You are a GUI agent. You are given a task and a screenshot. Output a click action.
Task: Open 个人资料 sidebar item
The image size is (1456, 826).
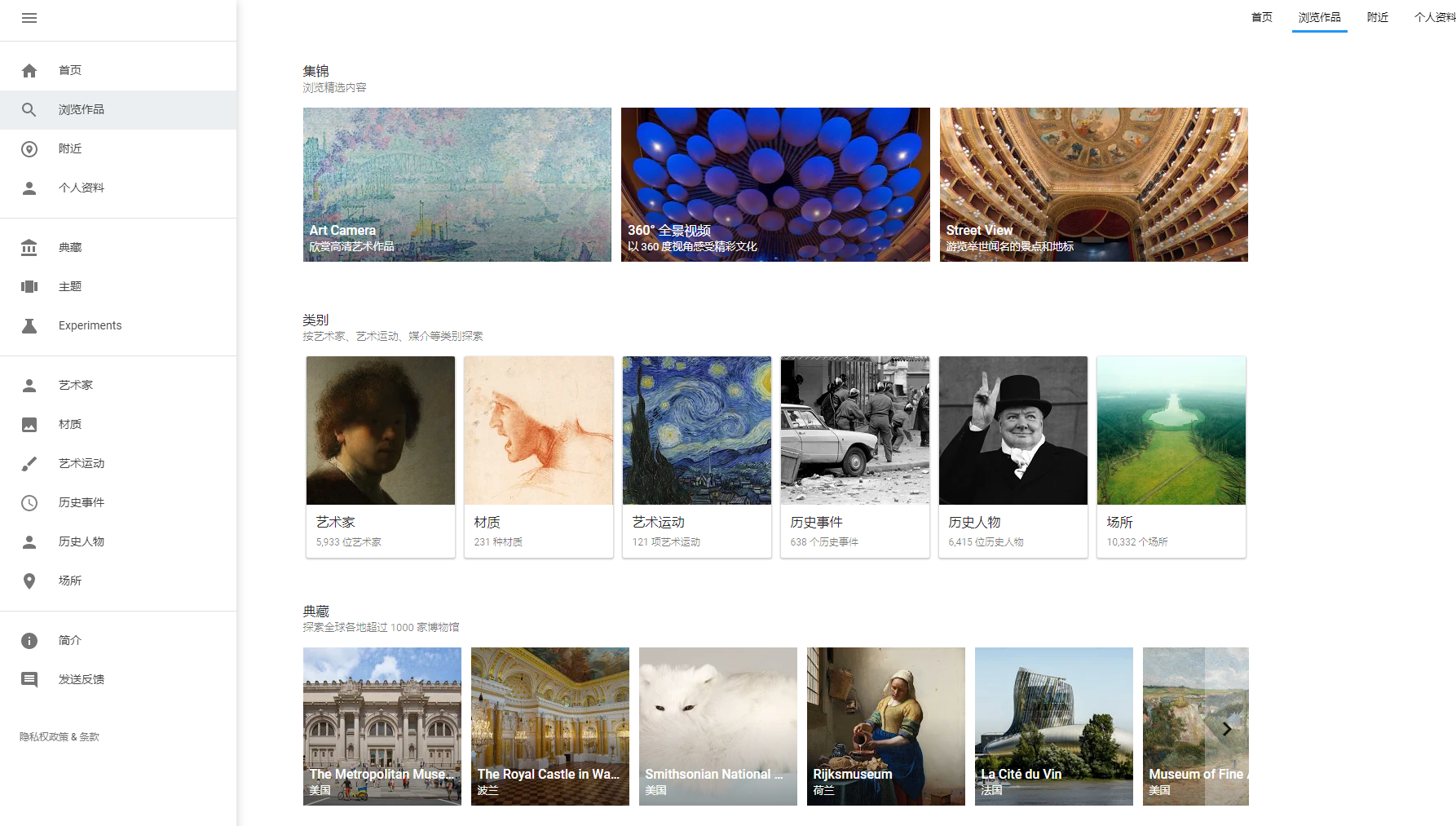[118, 188]
